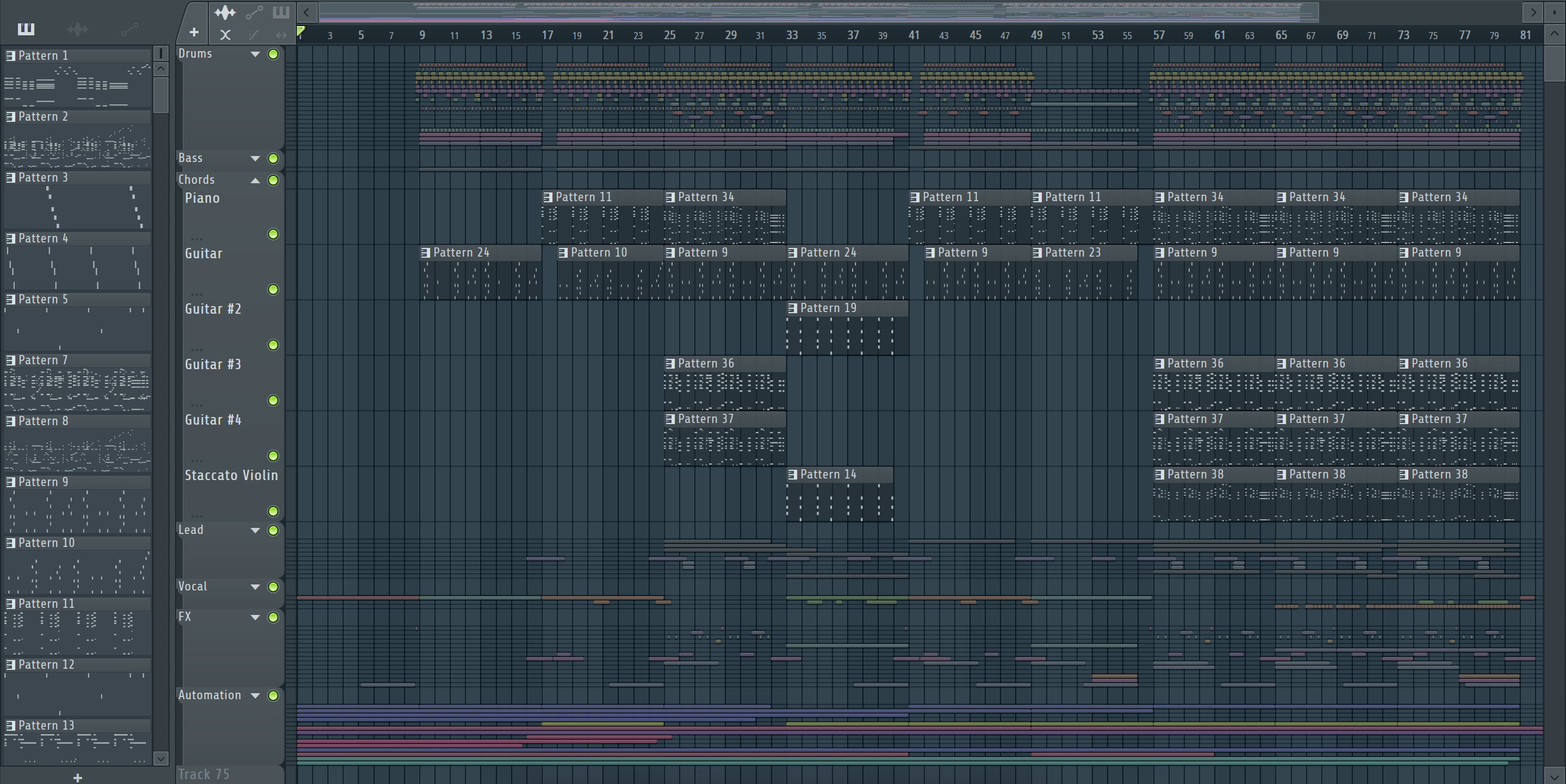This screenshot has height=784, width=1566.
Task: Select Pattern 7 in the picker list
Action: pyautogui.click(x=42, y=360)
